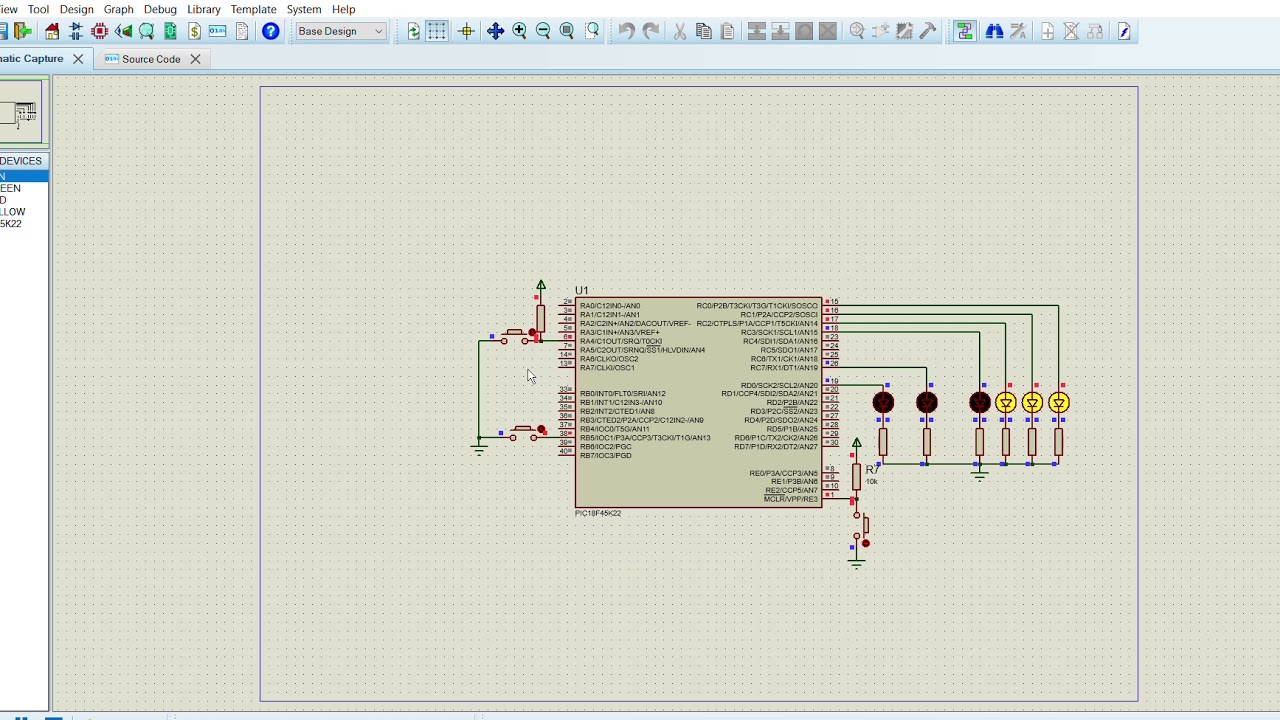
Task: Click the Zoom Out magnifier
Action: point(543,31)
